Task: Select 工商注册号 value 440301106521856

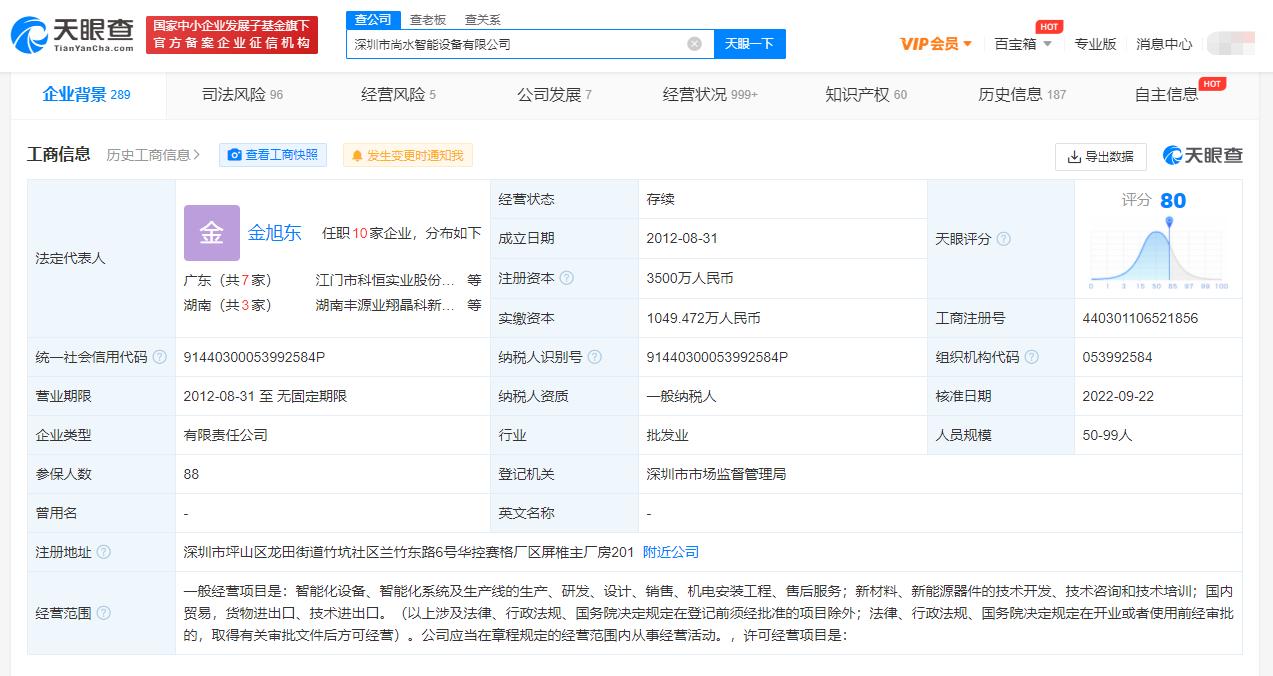Action: pos(1140,318)
